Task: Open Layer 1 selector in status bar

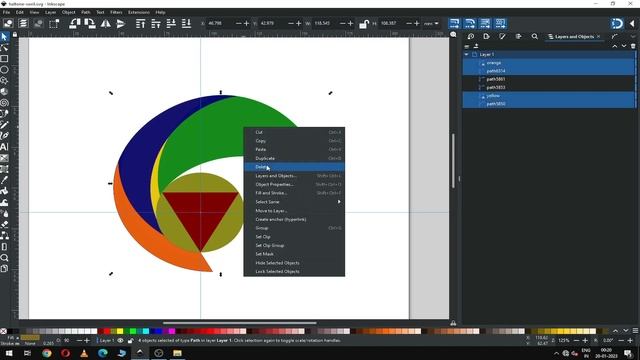Action: 106,340
